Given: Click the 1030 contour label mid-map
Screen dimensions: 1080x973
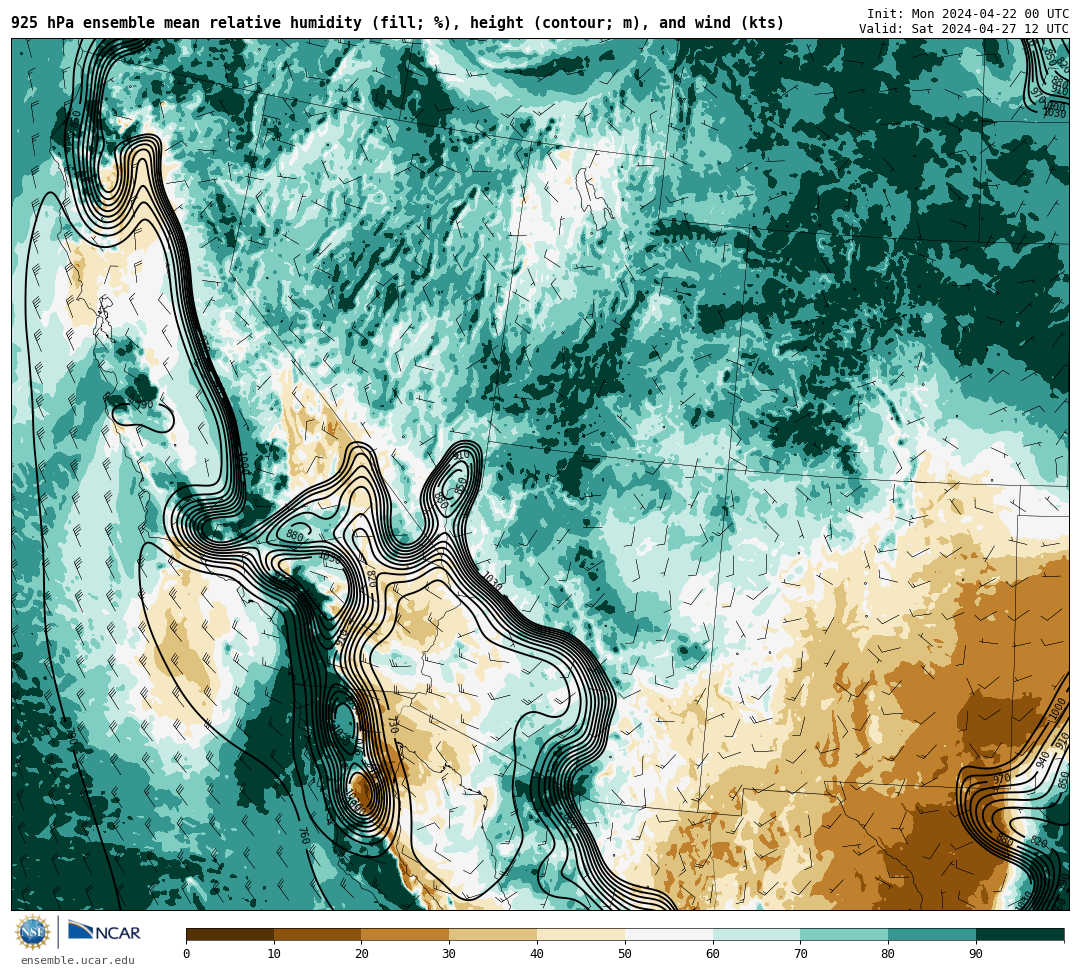Looking at the screenshot, I should (492, 580).
